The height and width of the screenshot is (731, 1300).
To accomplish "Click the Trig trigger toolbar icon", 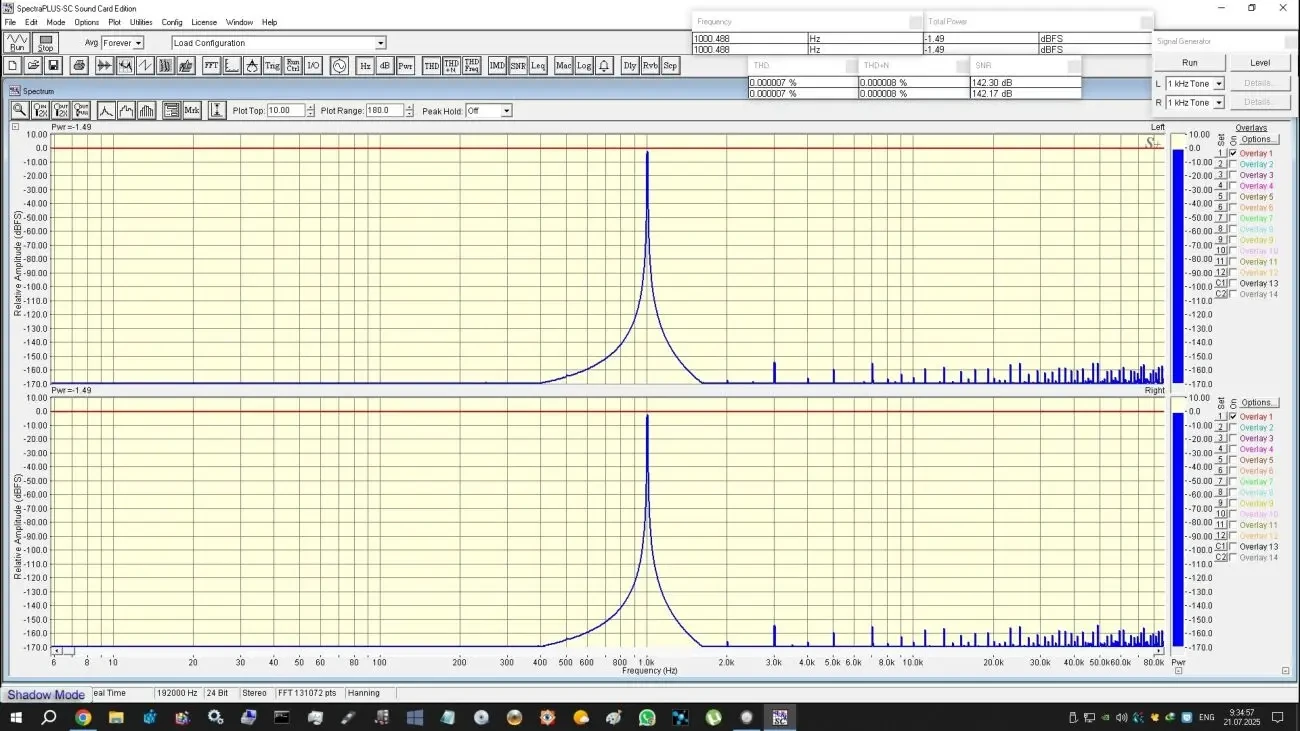I will [x=272, y=66].
